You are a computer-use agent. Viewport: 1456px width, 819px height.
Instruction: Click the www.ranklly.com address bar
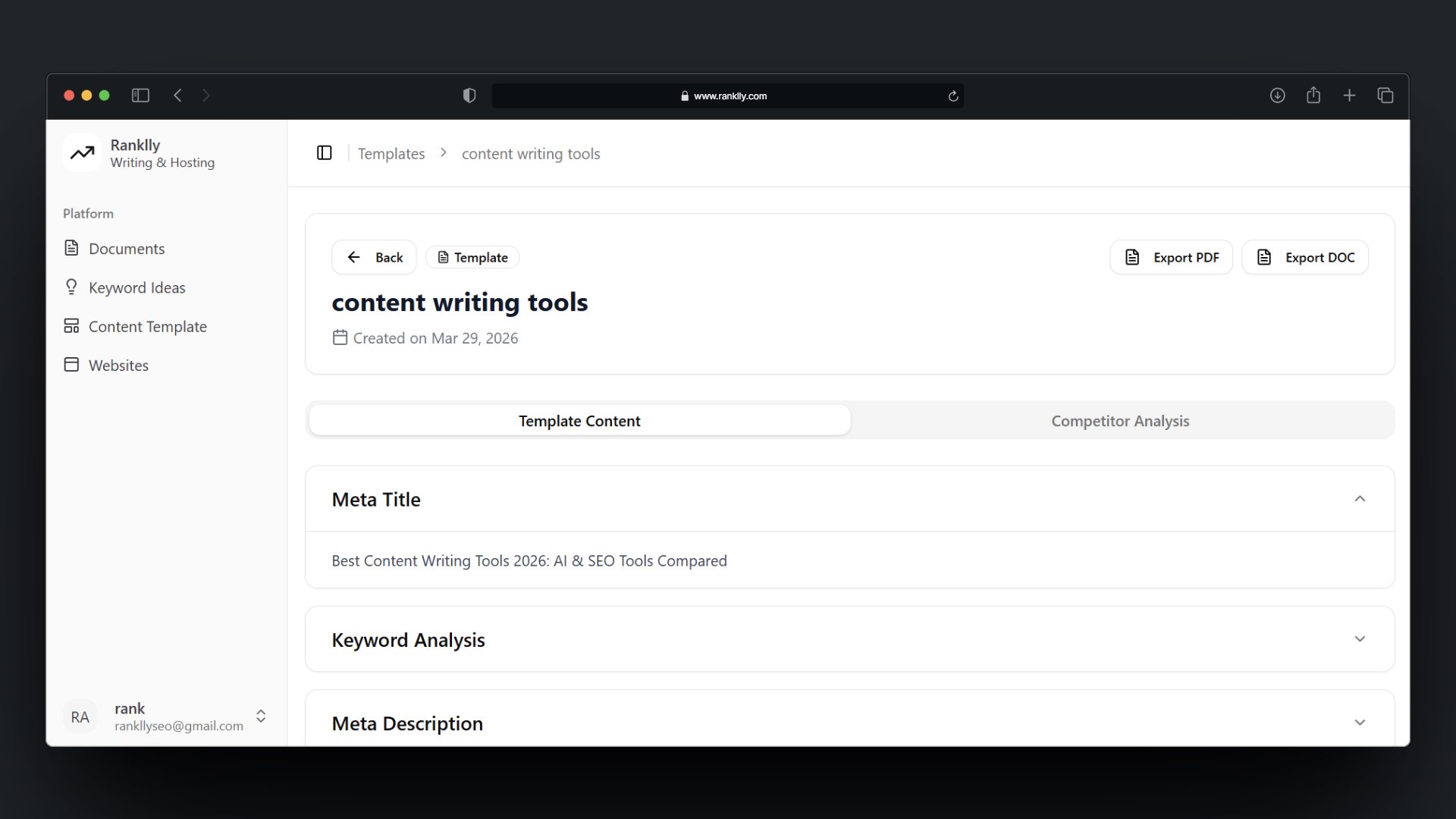pos(727,96)
